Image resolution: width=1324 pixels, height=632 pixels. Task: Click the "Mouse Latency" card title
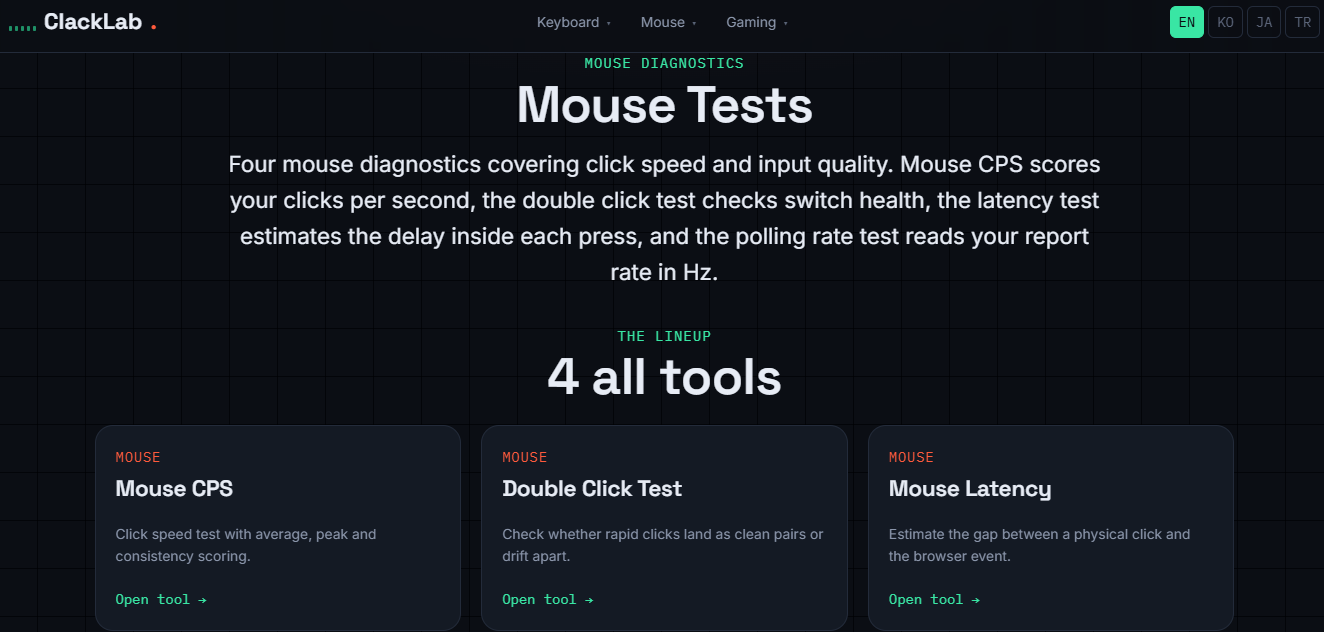(x=970, y=489)
